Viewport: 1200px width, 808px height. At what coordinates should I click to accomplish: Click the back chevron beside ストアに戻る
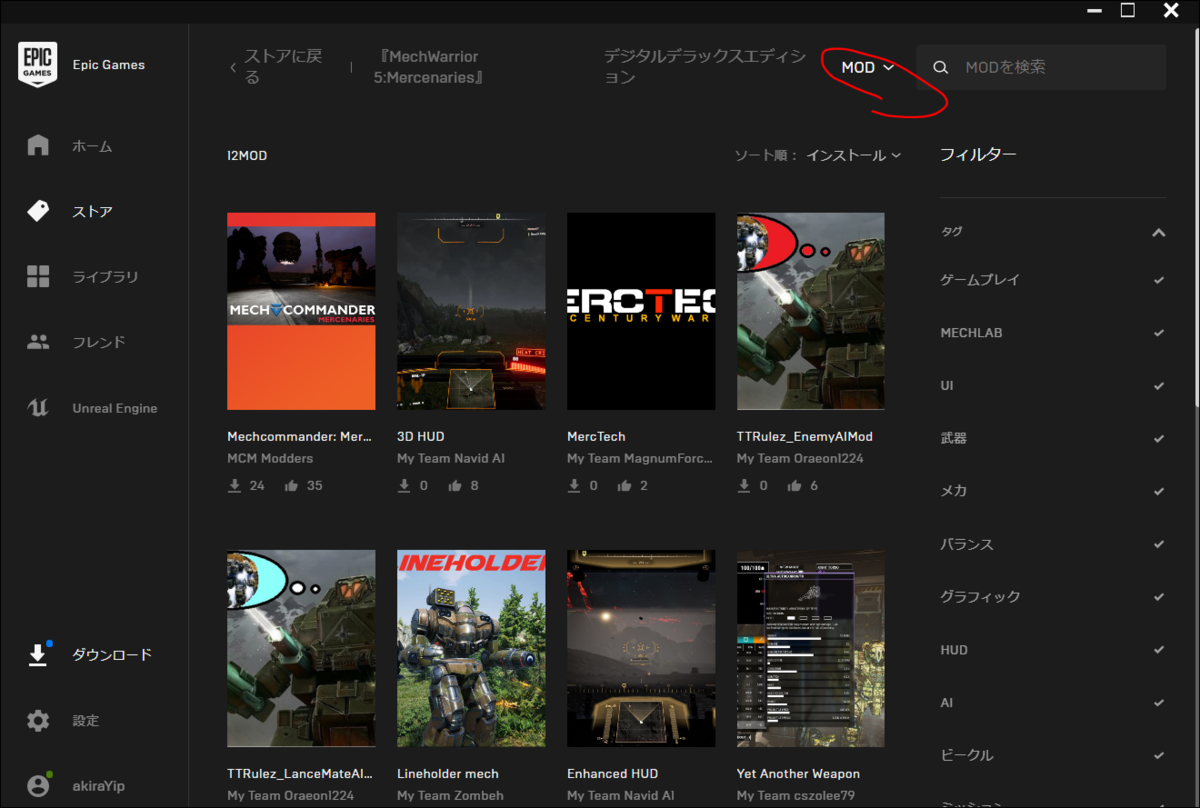coord(233,67)
